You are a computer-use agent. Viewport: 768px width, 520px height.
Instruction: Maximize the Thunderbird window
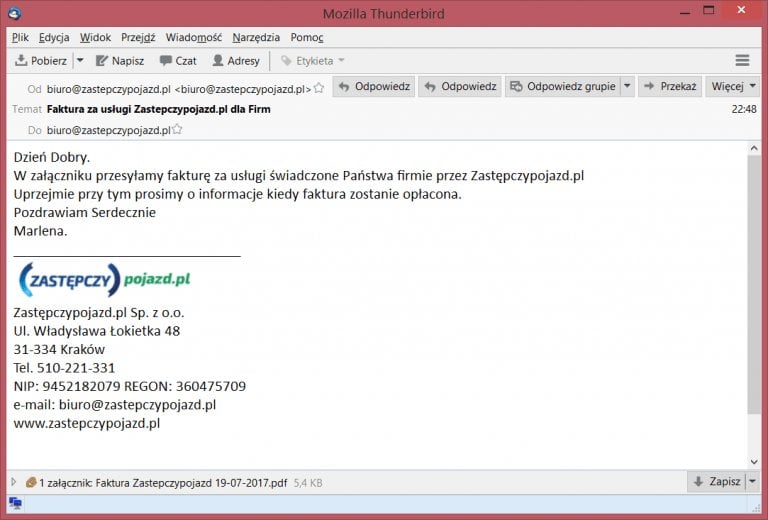pos(709,11)
